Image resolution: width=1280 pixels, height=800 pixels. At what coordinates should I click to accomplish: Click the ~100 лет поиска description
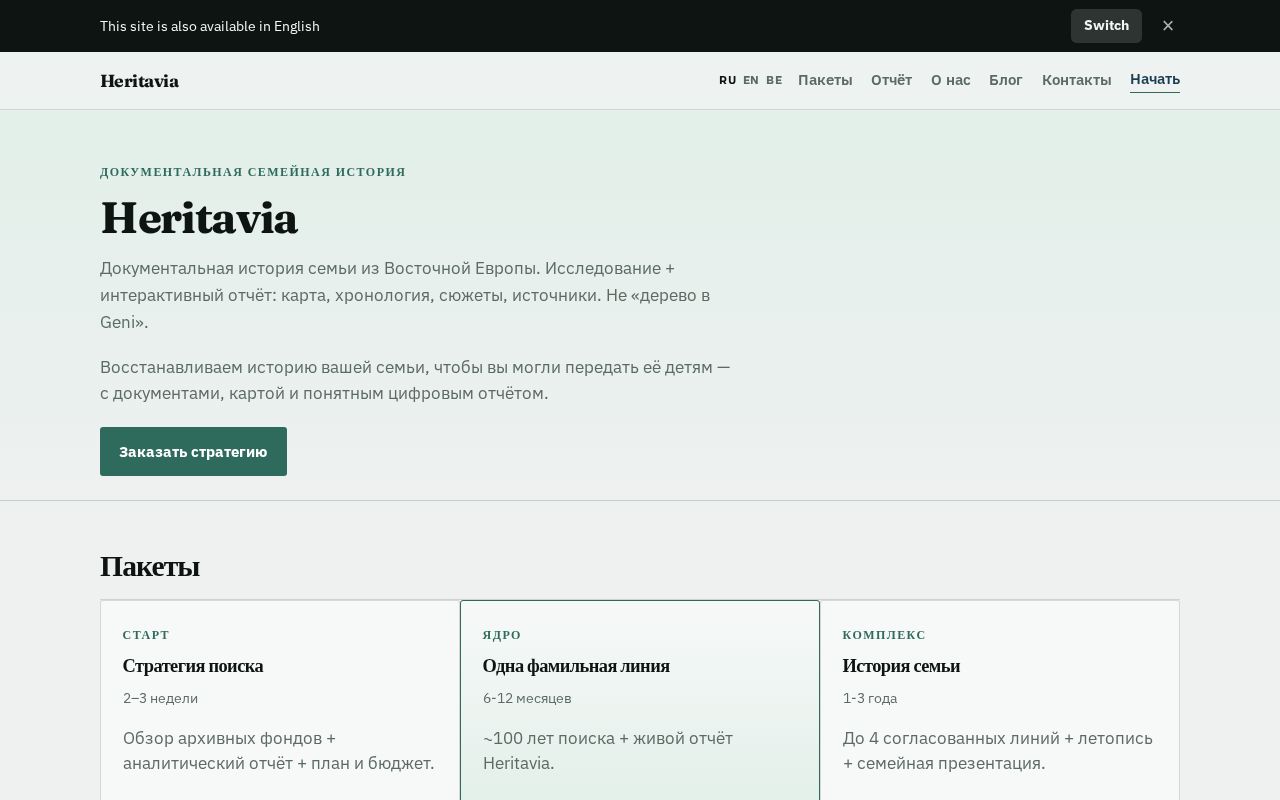click(608, 751)
